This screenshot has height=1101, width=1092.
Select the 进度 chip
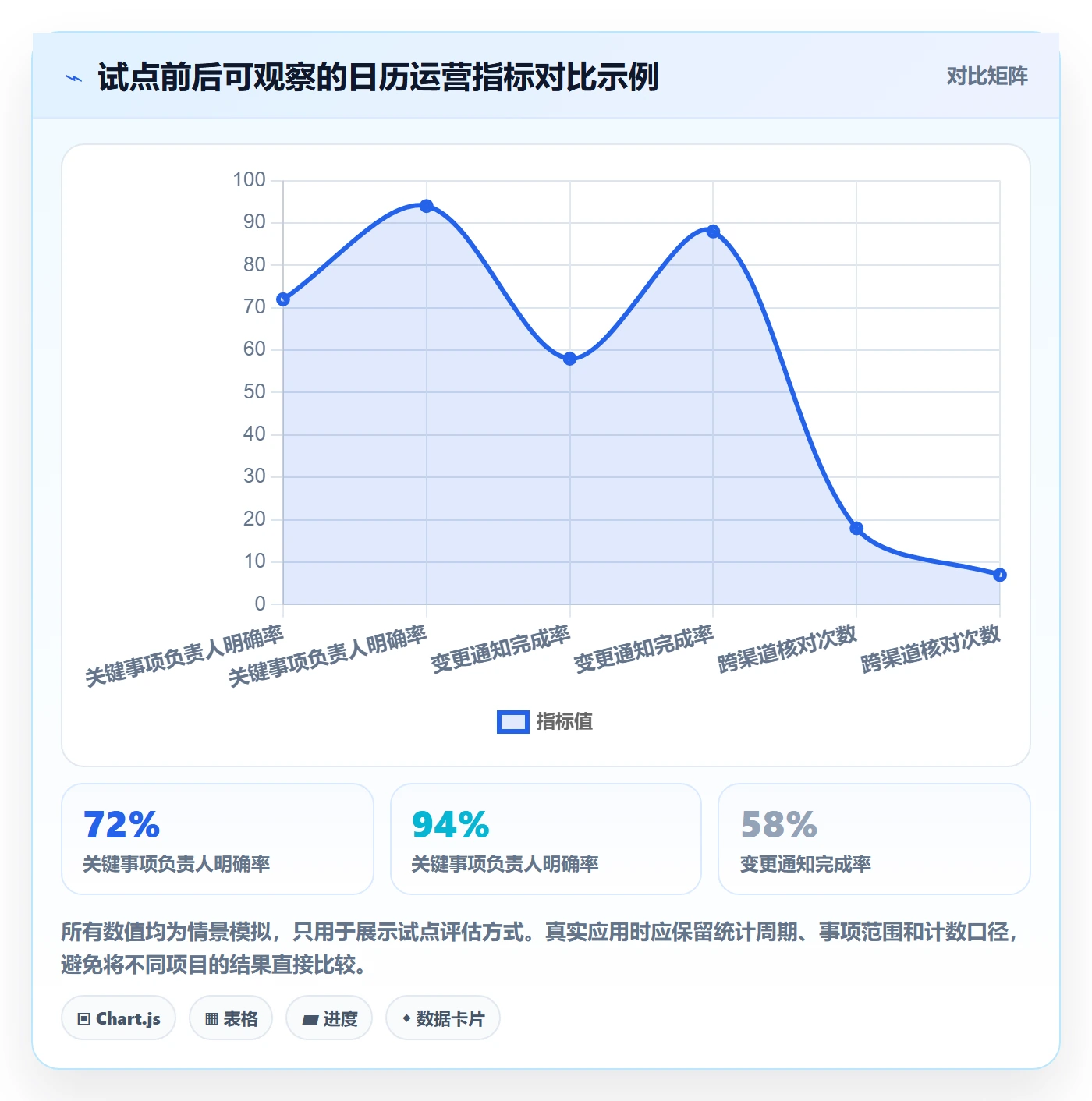click(x=329, y=1018)
